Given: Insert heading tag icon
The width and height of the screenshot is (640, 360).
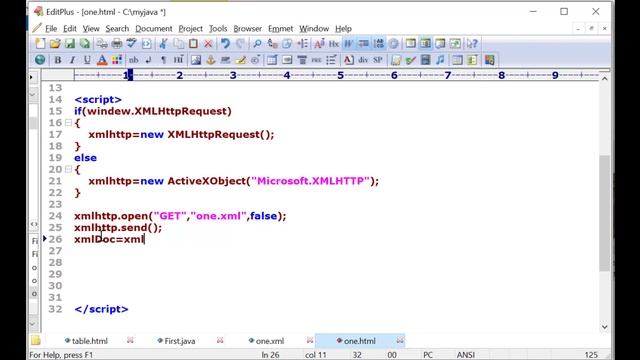Looking at the screenshot, I should [x=178, y=60].
